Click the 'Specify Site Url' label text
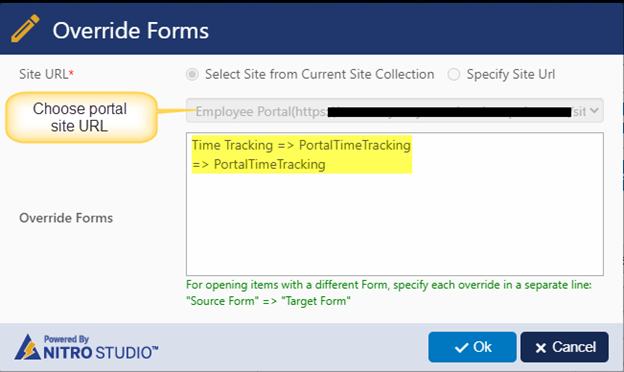This screenshot has height=372, width=624. [x=511, y=74]
